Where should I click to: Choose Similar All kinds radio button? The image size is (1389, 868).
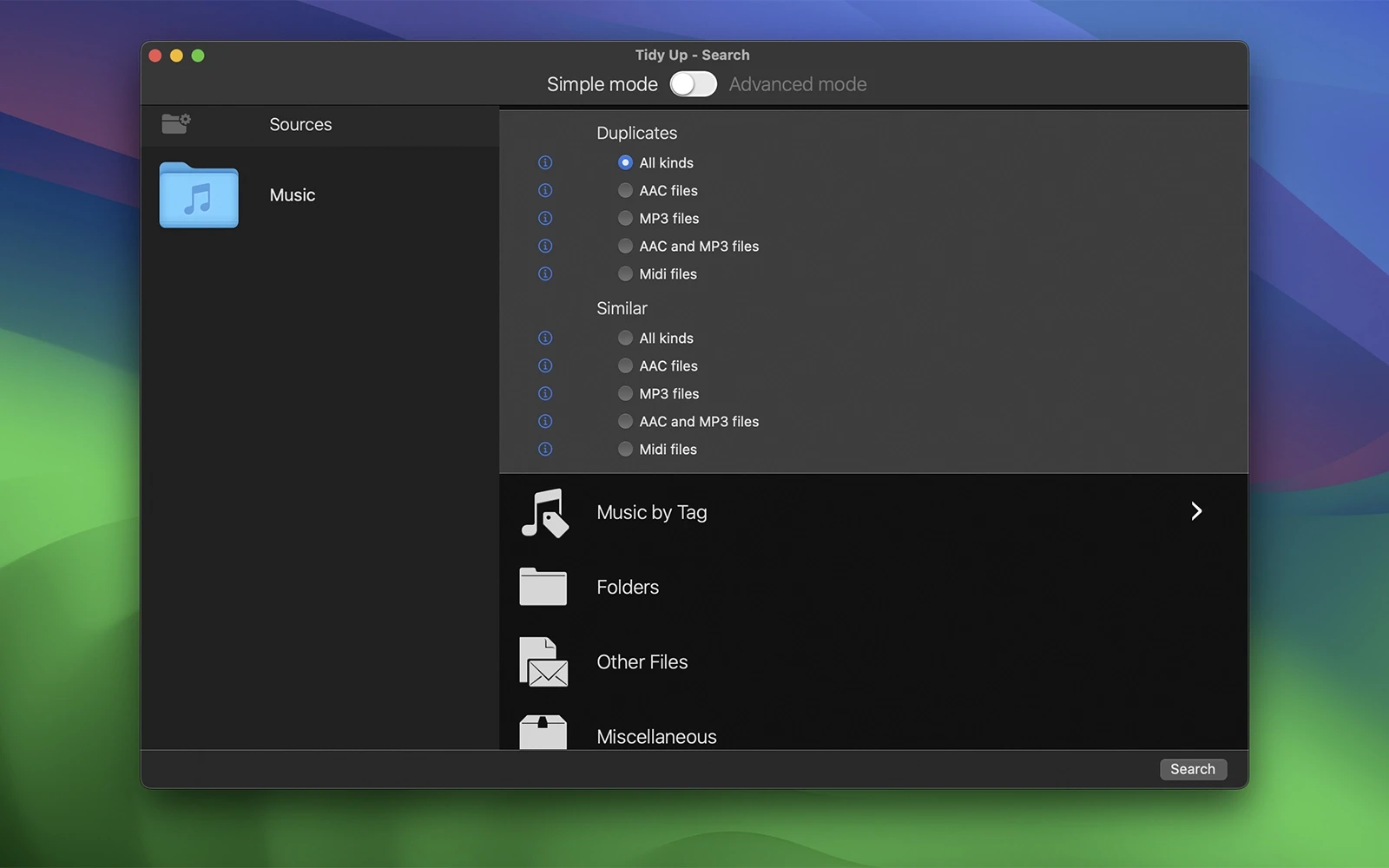tap(625, 339)
